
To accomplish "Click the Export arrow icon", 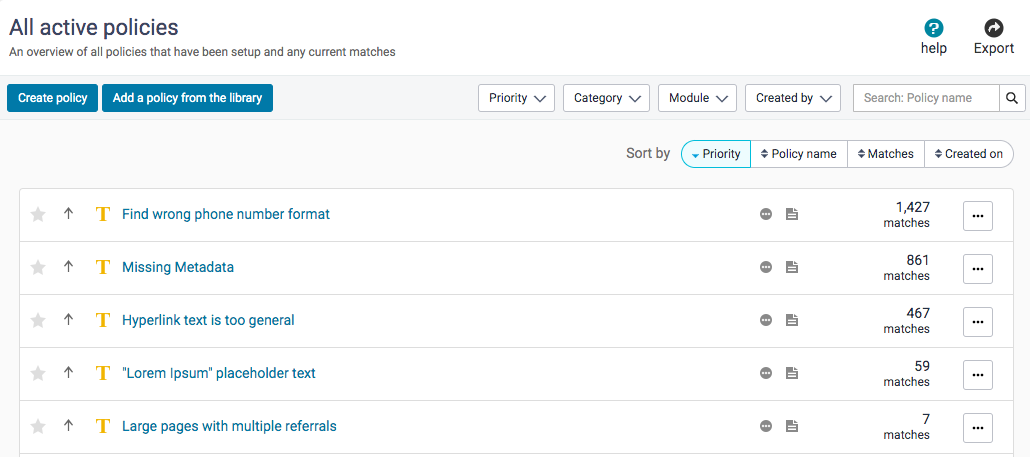I will tap(993, 28).
